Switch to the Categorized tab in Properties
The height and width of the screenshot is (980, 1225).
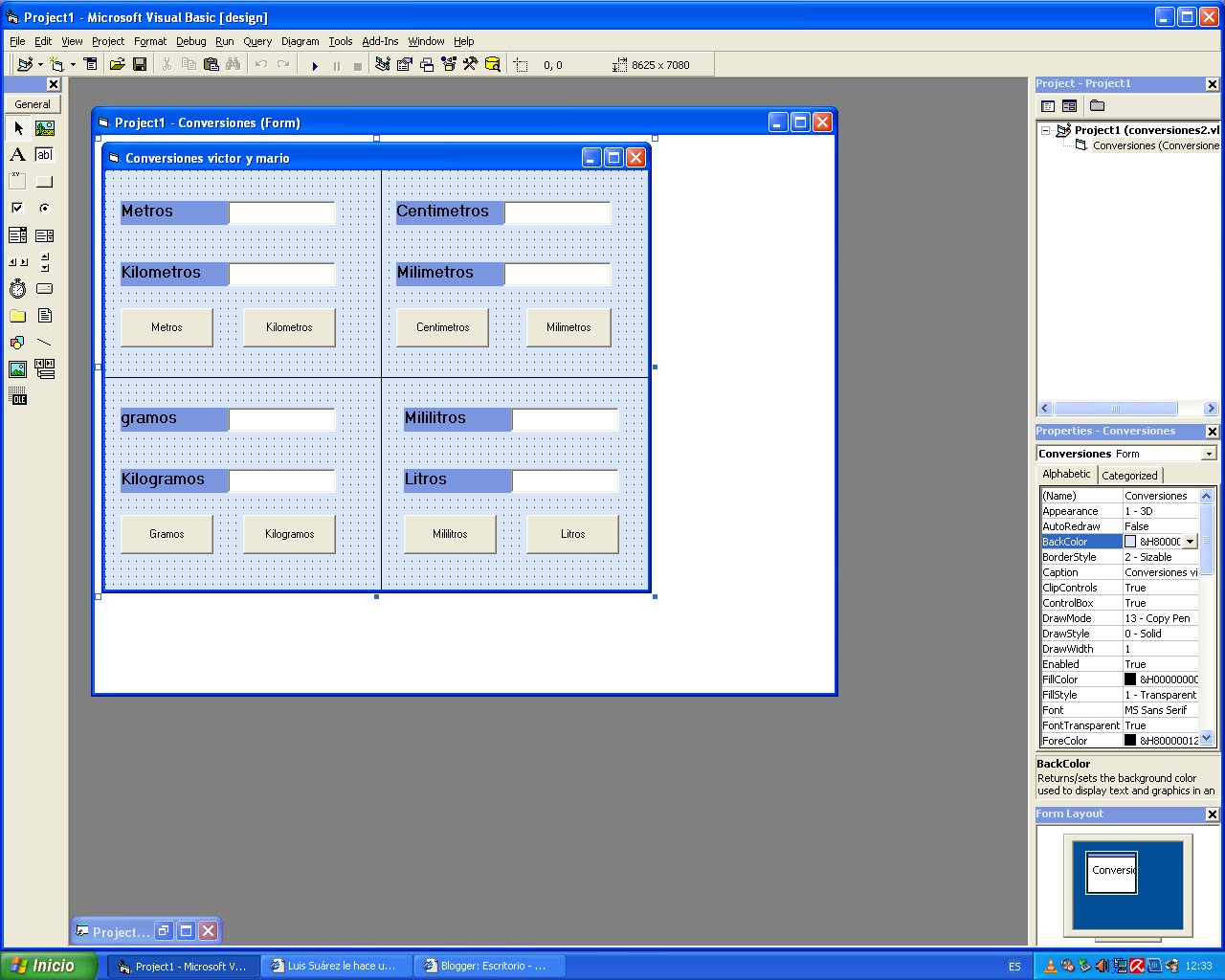[x=1130, y=475]
